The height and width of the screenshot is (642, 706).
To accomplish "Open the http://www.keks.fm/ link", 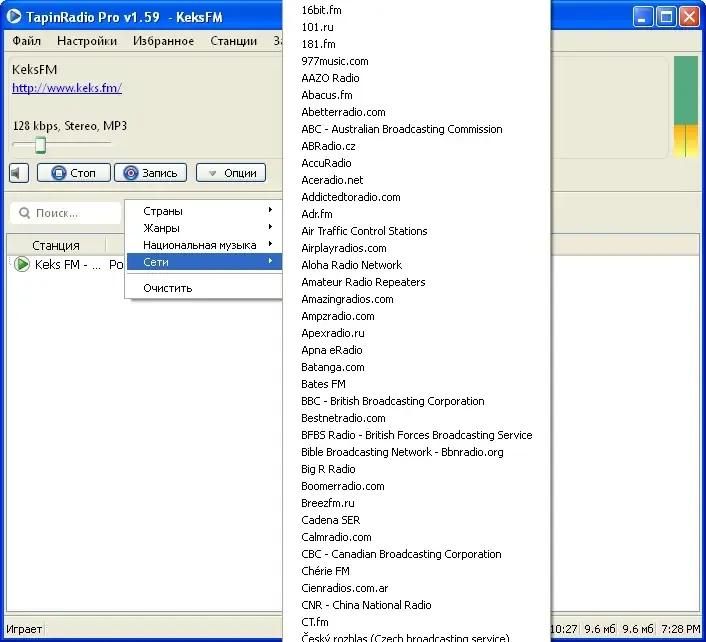I will [x=67, y=87].
